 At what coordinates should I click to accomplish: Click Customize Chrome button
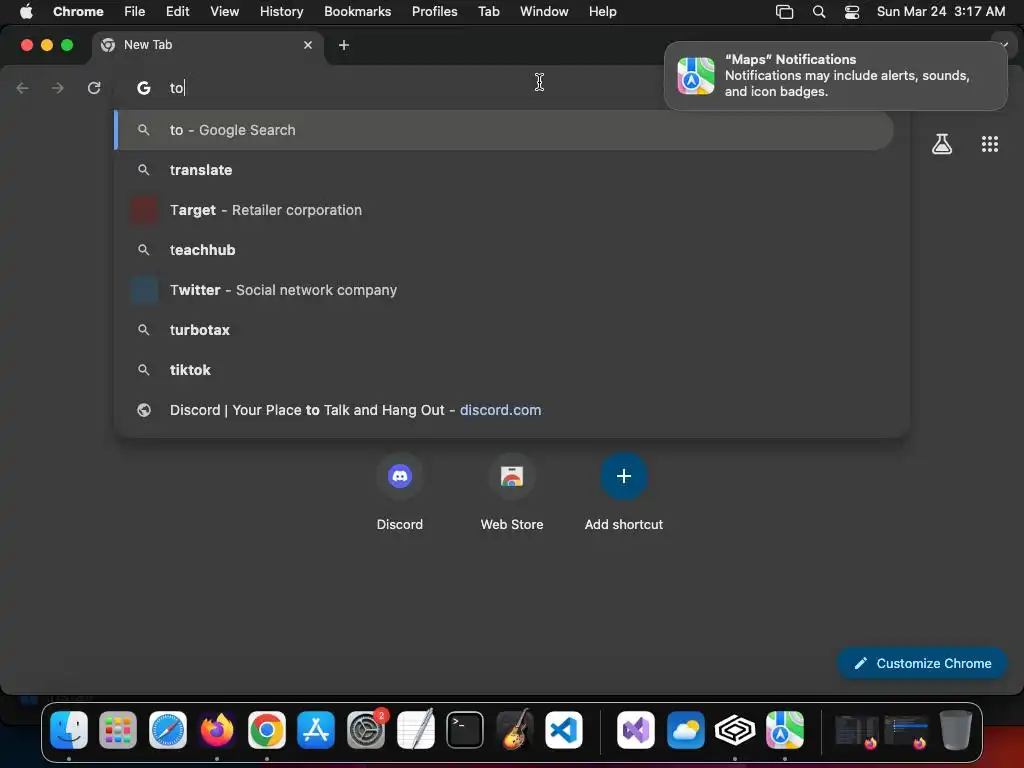point(921,664)
